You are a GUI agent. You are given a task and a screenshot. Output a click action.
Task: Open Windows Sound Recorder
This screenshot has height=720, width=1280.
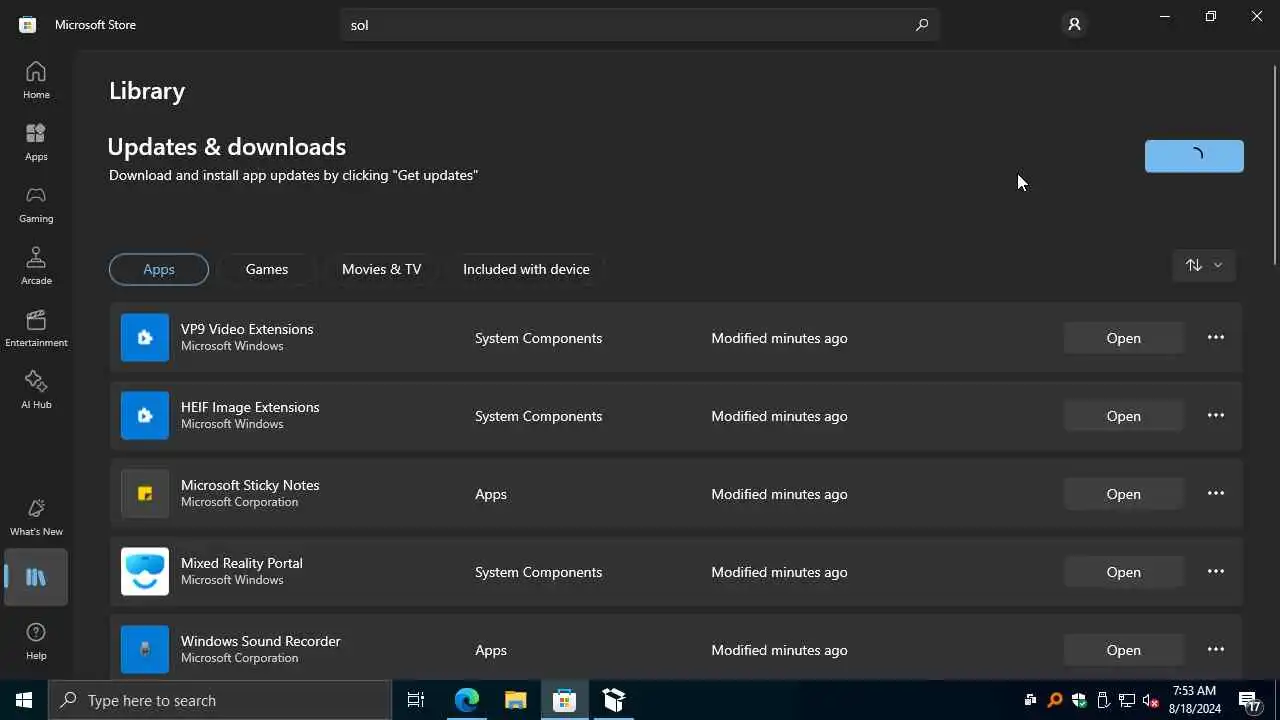point(1124,650)
